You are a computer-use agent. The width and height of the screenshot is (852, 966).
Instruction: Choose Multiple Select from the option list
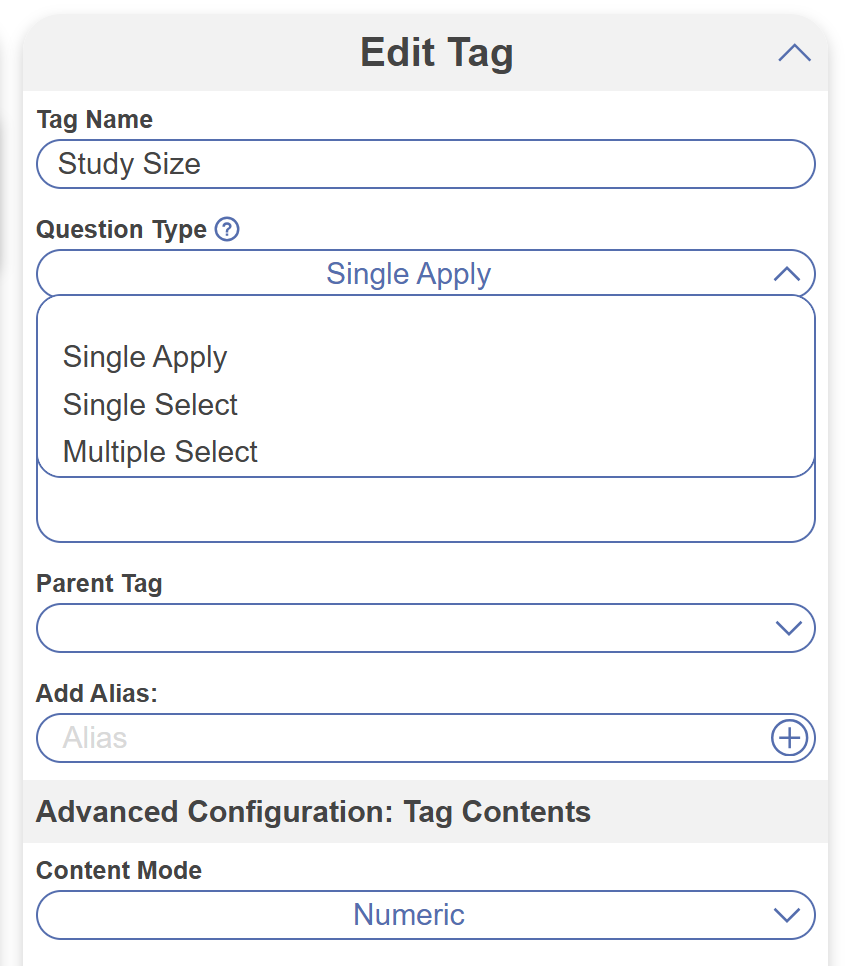(160, 452)
